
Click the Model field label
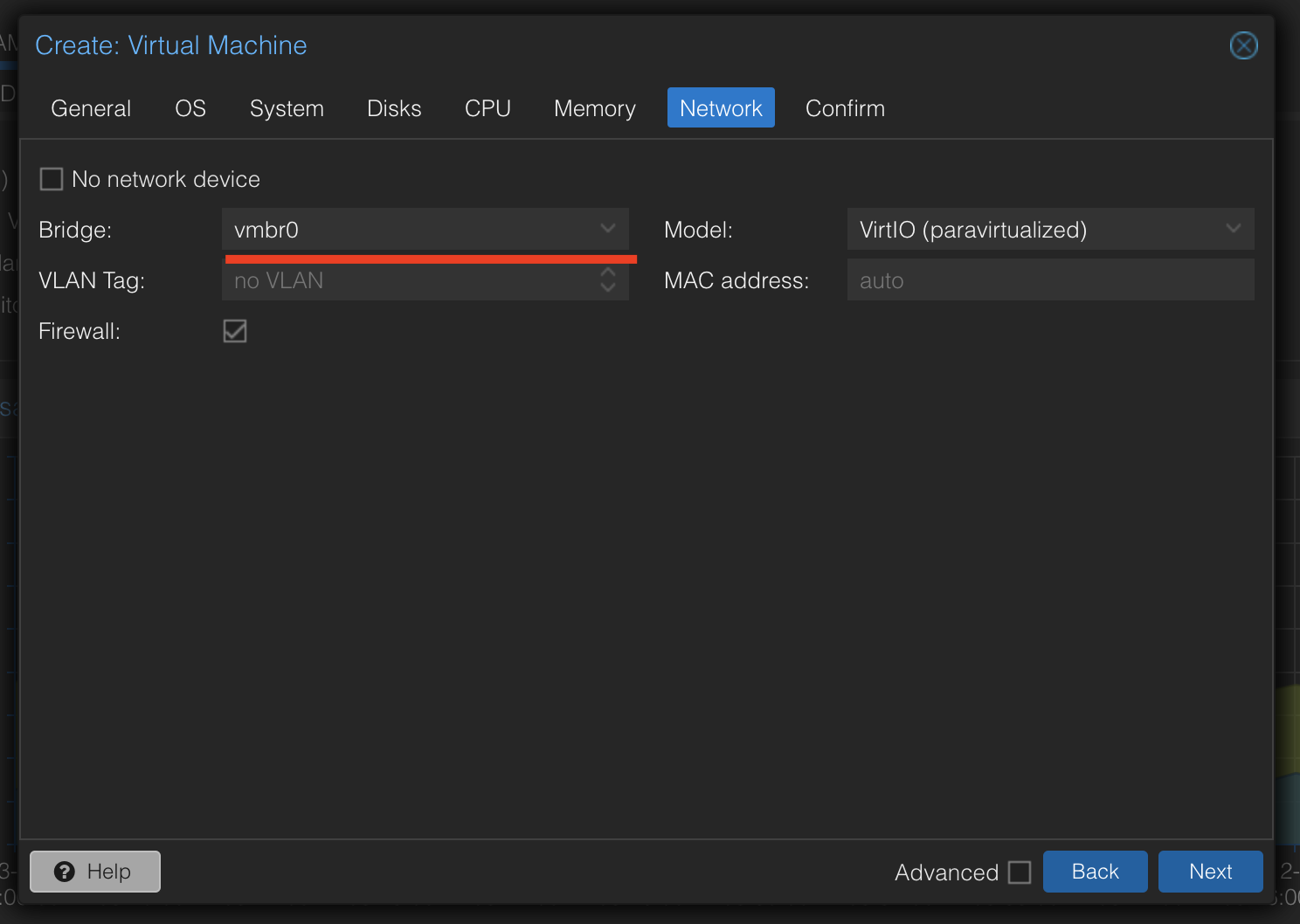point(698,230)
